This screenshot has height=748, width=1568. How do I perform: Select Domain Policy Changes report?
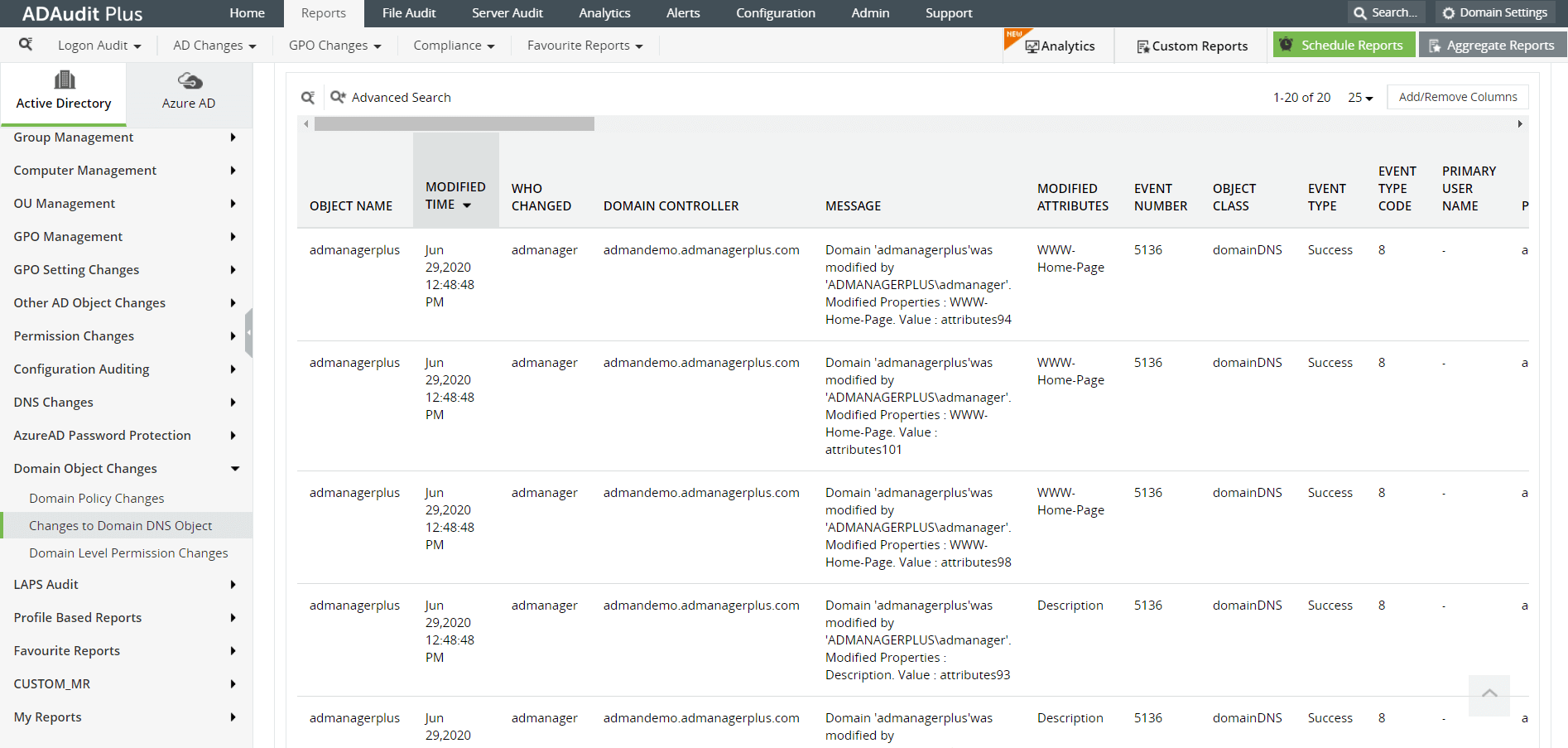tap(97, 499)
